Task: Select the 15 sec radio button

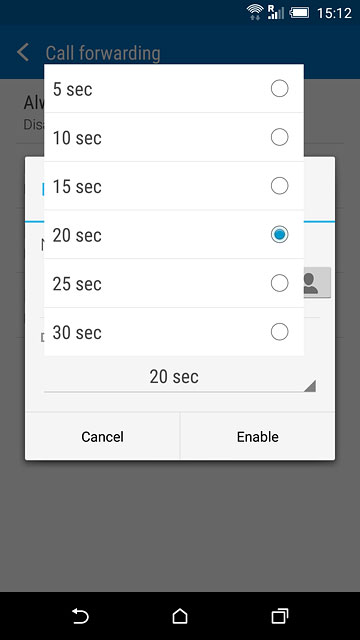Action: pos(280,186)
